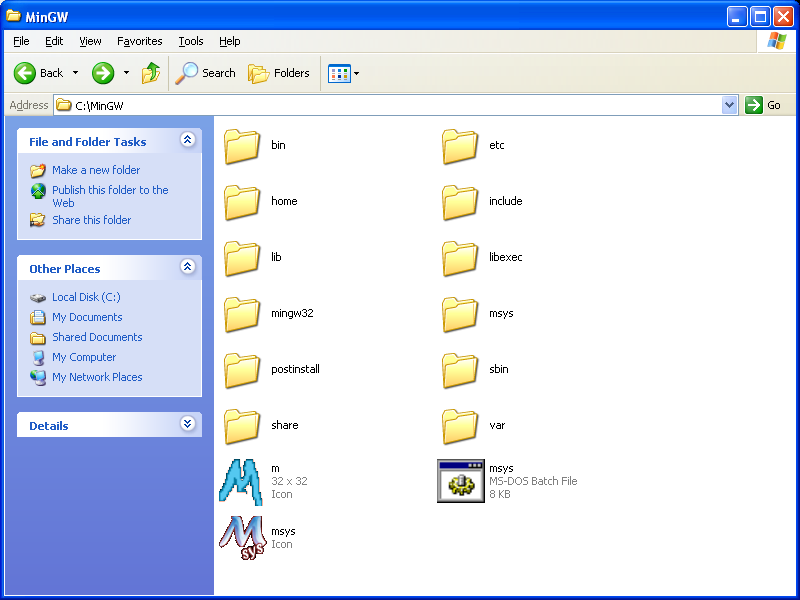Select the etc folder icon
The image size is (800, 600).
[x=460, y=146]
